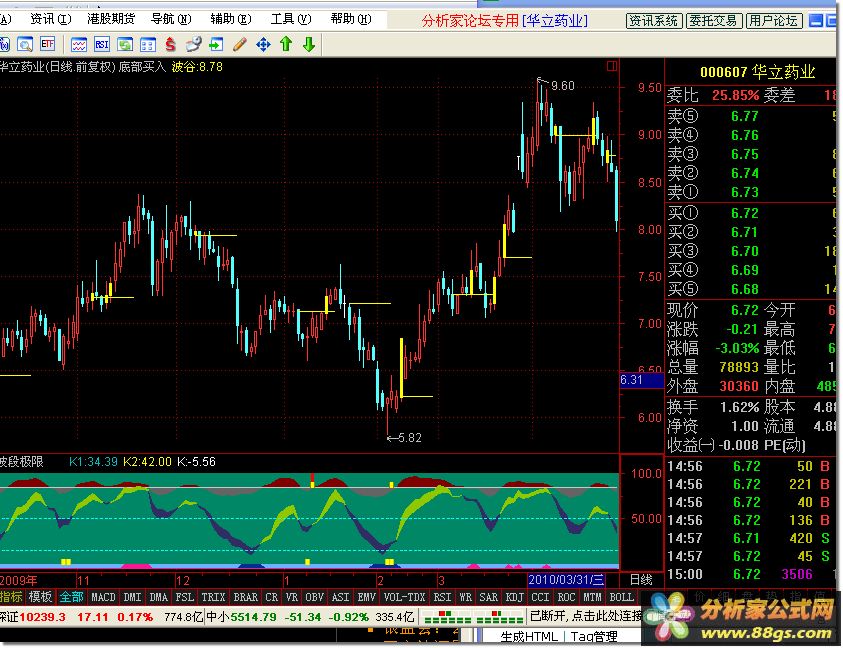Image resolution: width=843 pixels, height=648 pixels.
Task: Click the 2010/03/31/三 date marker
Action: 566,580
